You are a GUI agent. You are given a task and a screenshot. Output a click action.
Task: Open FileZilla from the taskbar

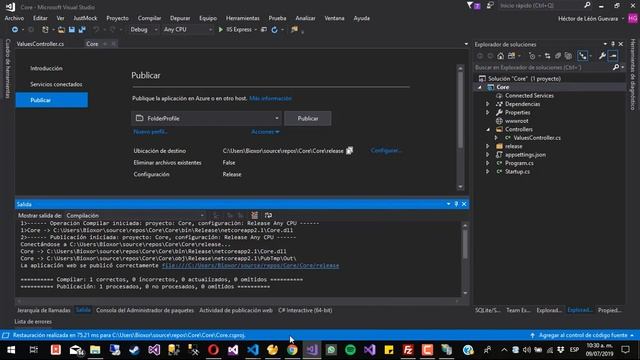[x=408, y=350]
